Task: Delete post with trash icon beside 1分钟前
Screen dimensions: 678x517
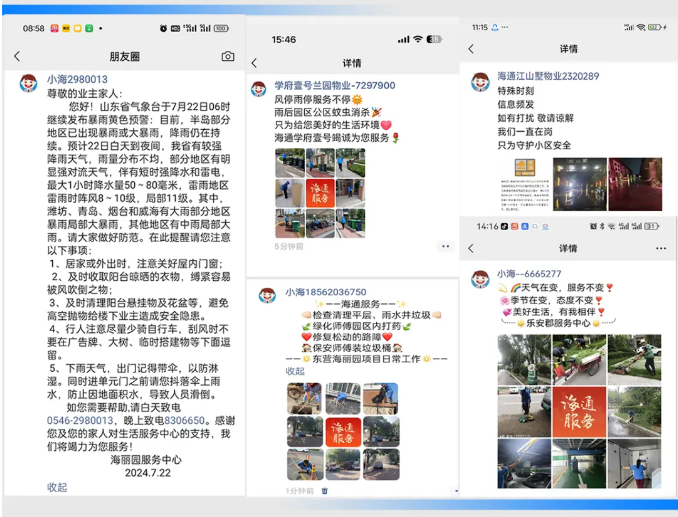Action: point(325,491)
